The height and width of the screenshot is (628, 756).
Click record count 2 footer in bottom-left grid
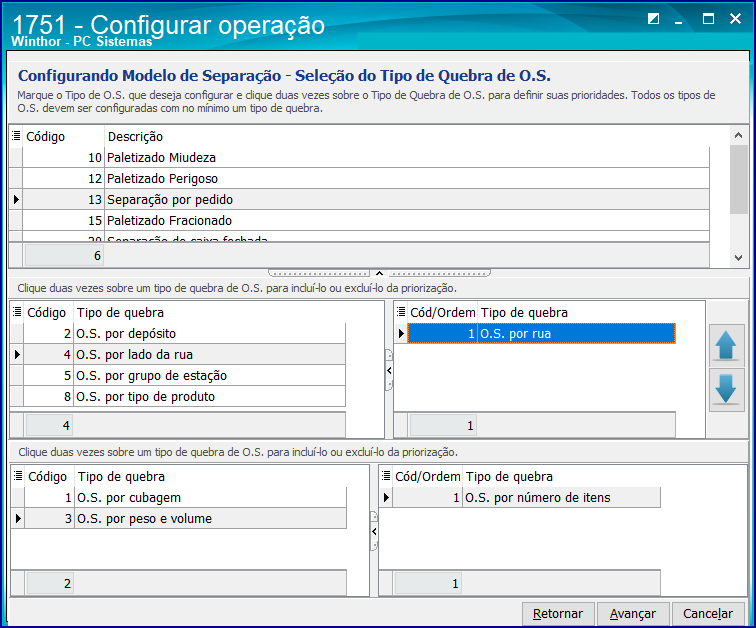pos(50,584)
